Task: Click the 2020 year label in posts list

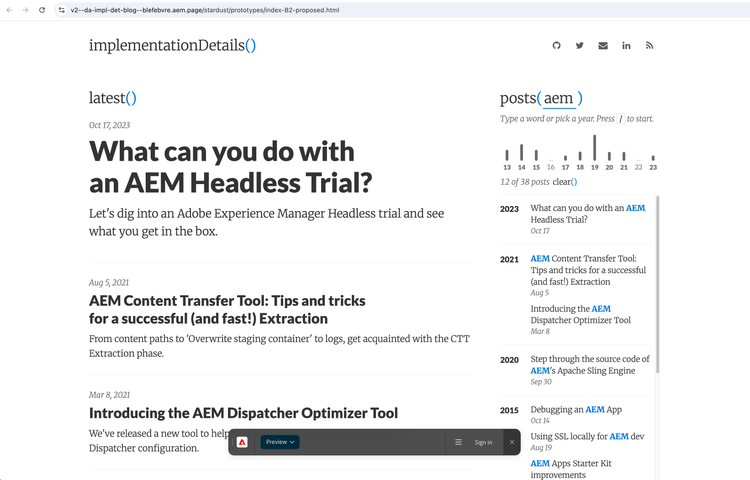Action: (x=509, y=360)
